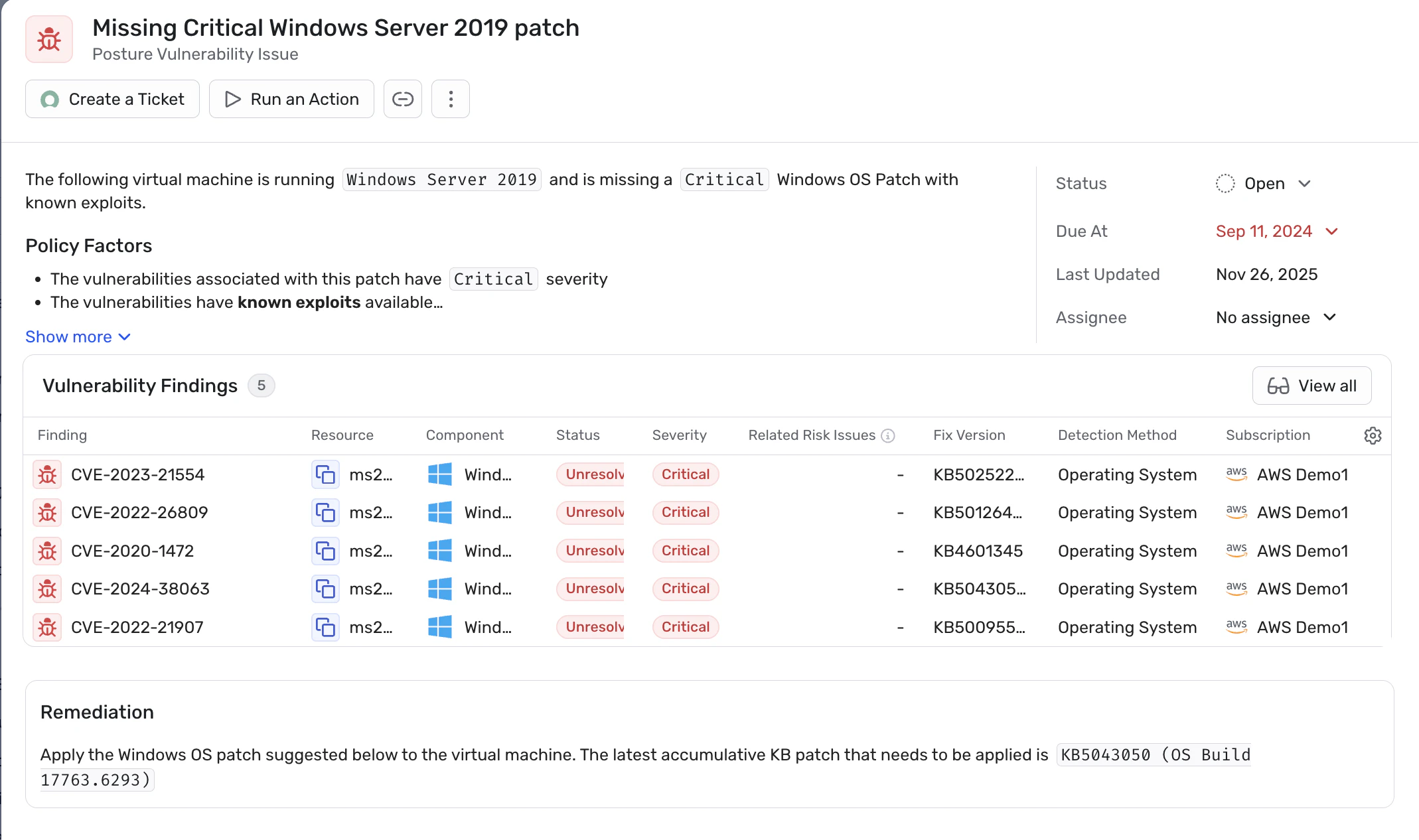Expand Show more under Policy Factors
The image size is (1419, 840).
[78, 337]
